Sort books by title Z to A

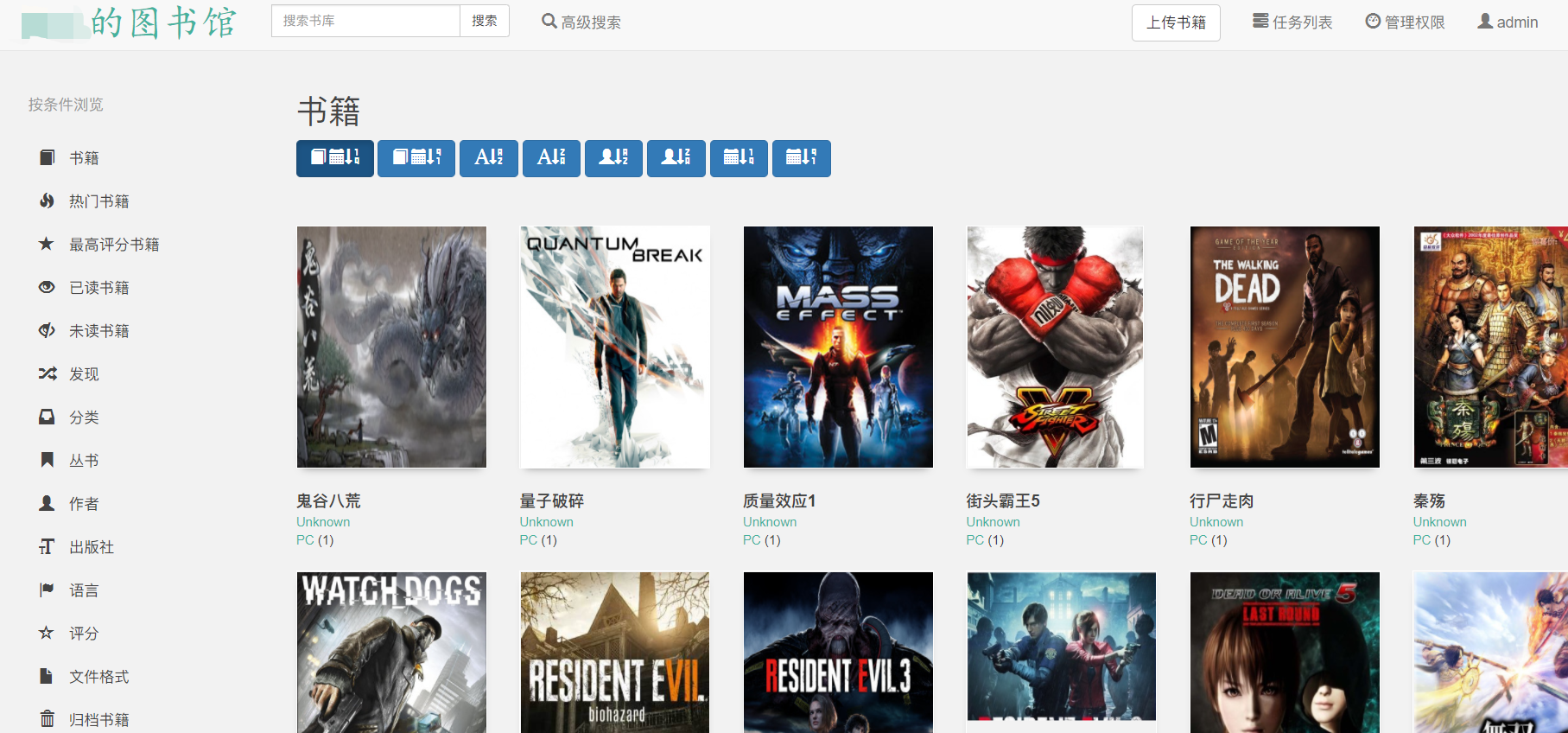(551, 158)
